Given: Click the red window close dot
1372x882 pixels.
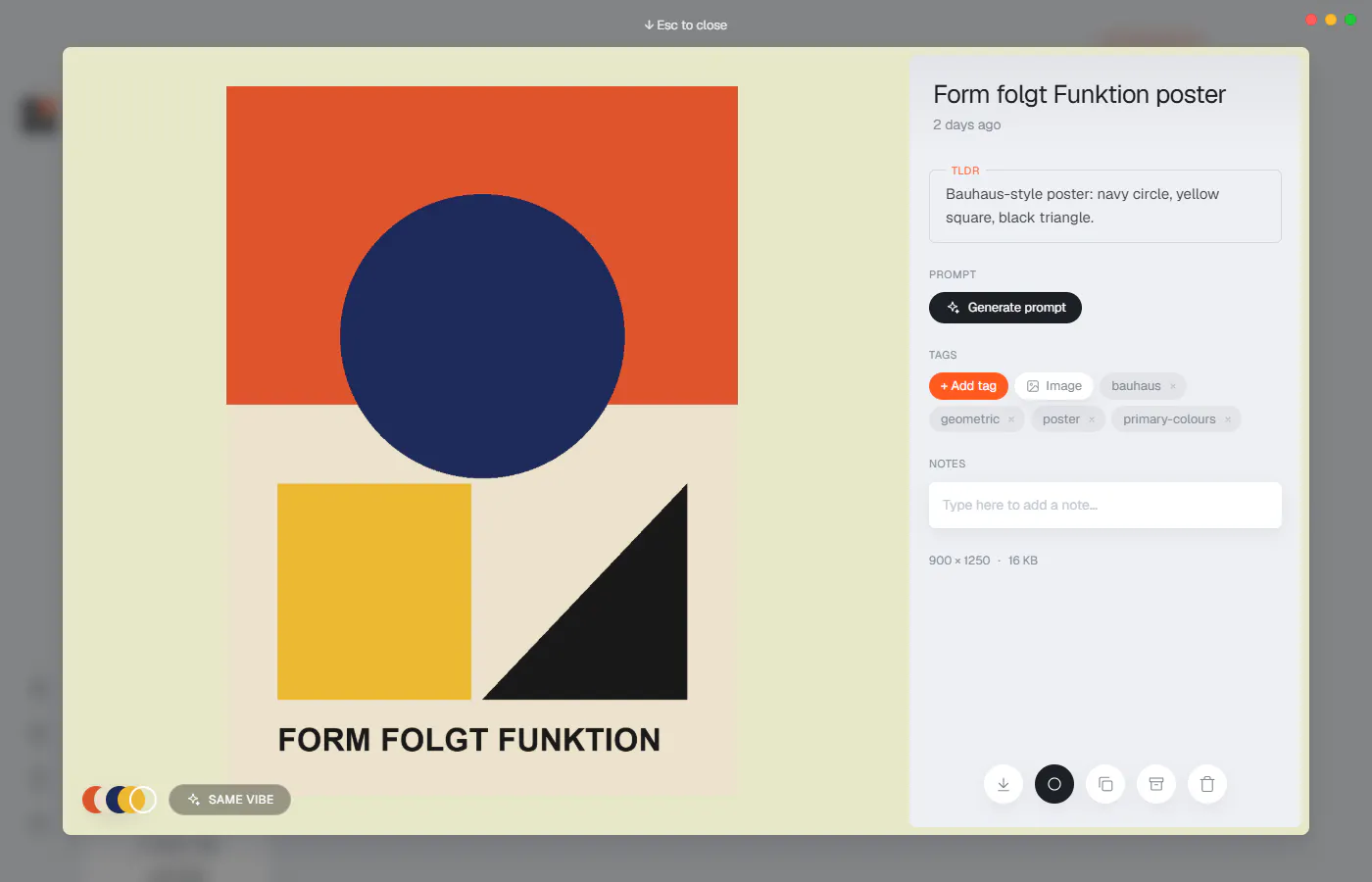Looking at the screenshot, I should point(1311,20).
